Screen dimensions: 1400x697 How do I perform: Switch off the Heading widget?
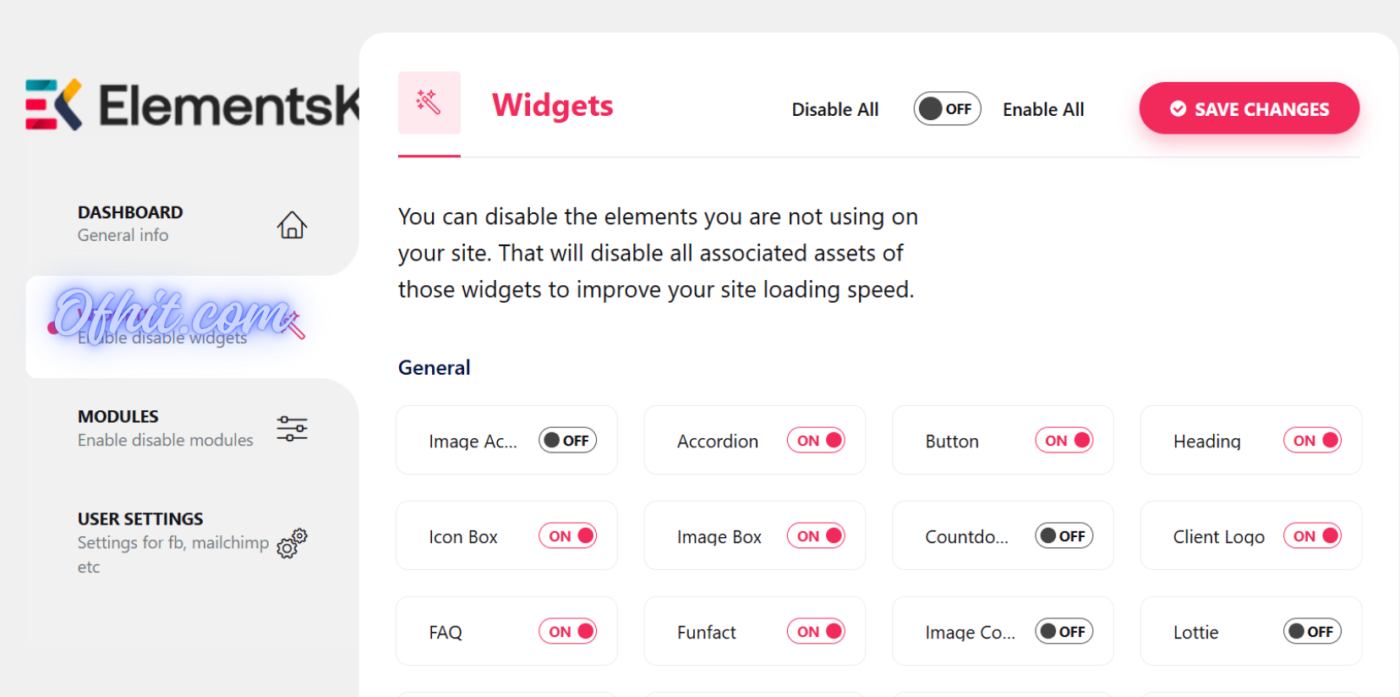coord(1311,440)
